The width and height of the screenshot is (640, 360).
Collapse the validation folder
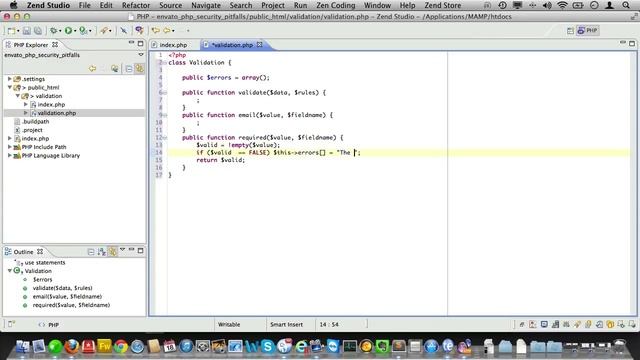pyautogui.click(x=18, y=96)
